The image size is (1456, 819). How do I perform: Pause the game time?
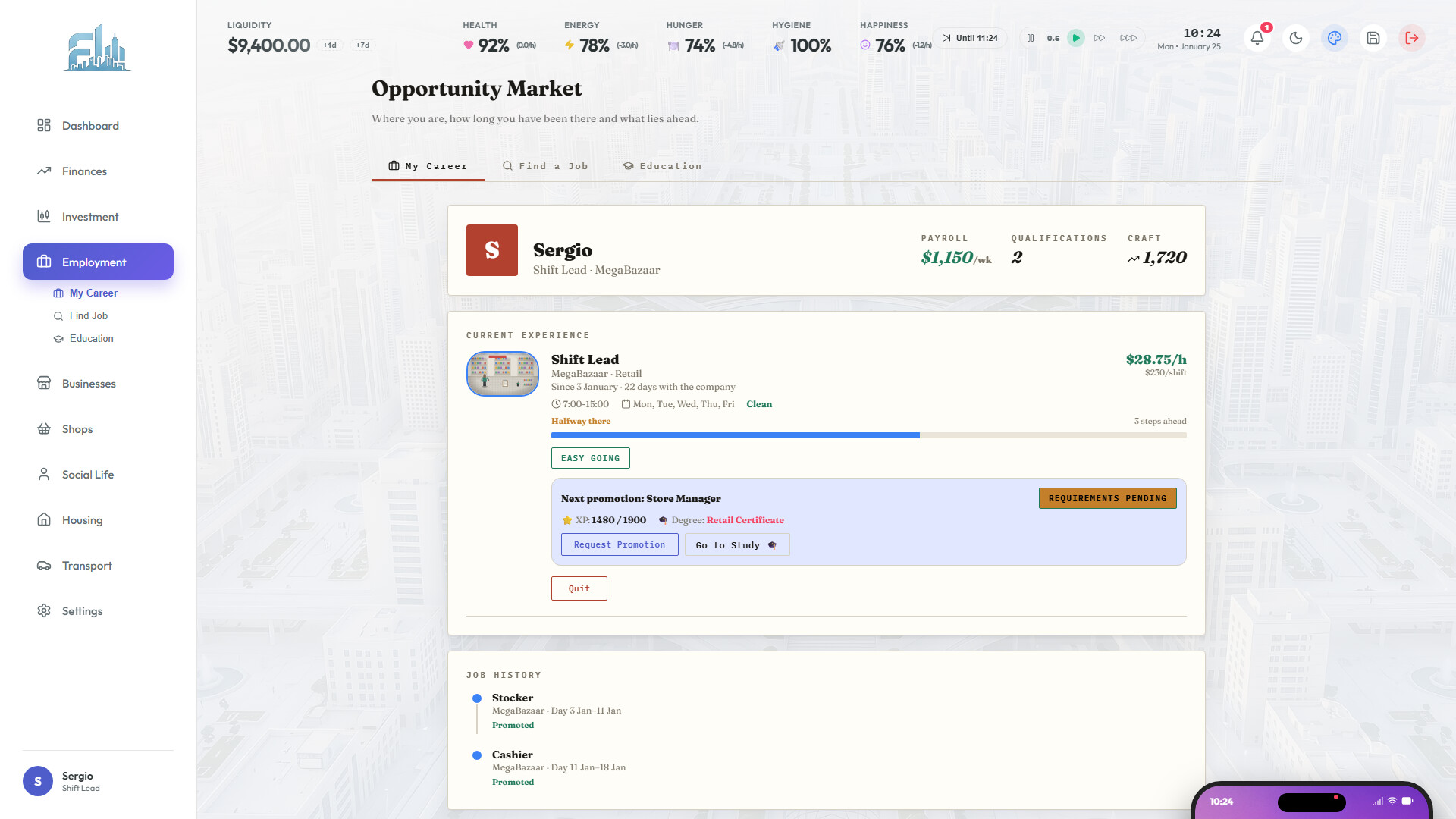[x=1031, y=38]
